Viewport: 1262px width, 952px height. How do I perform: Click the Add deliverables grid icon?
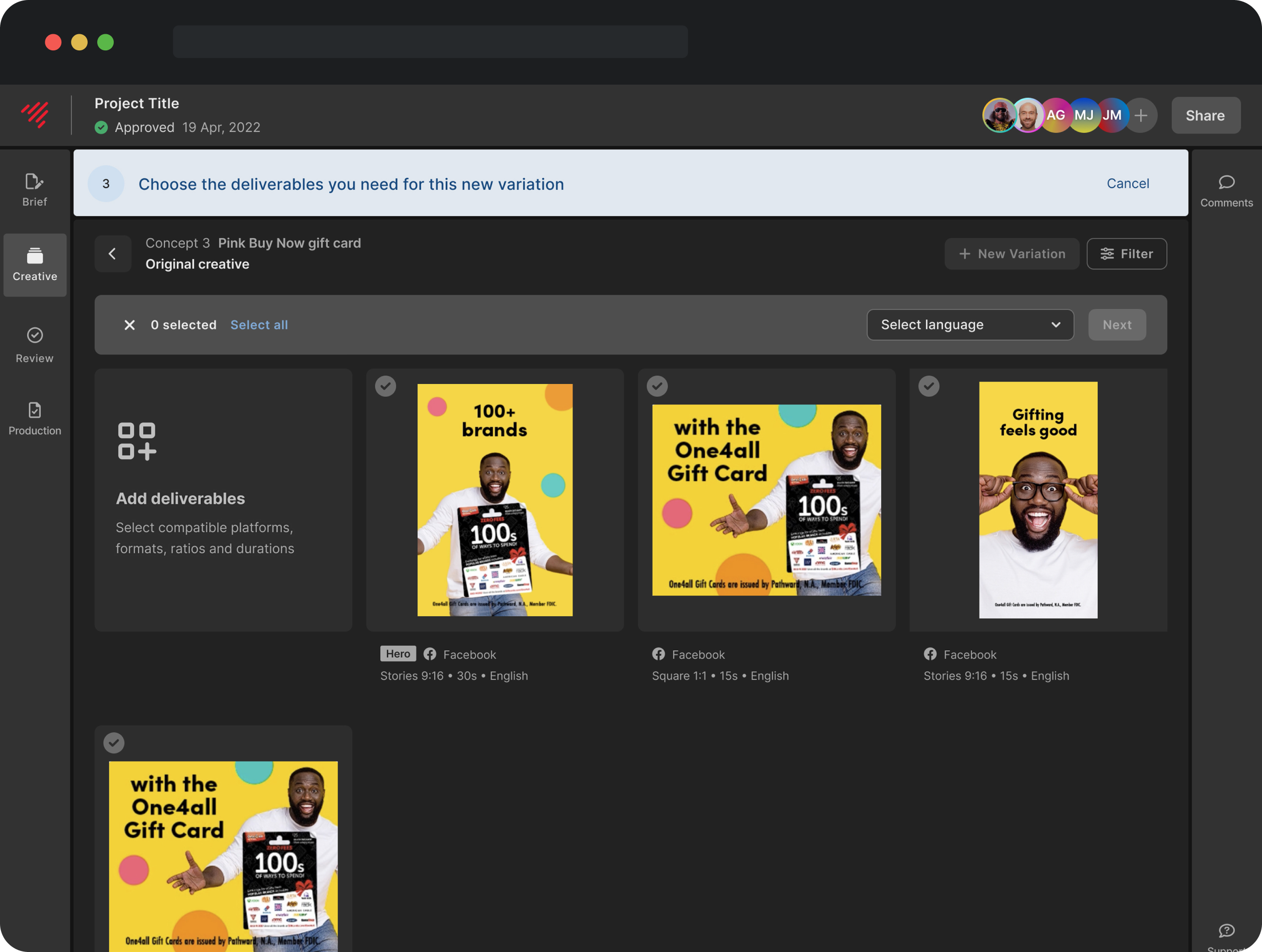pyautogui.click(x=137, y=441)
